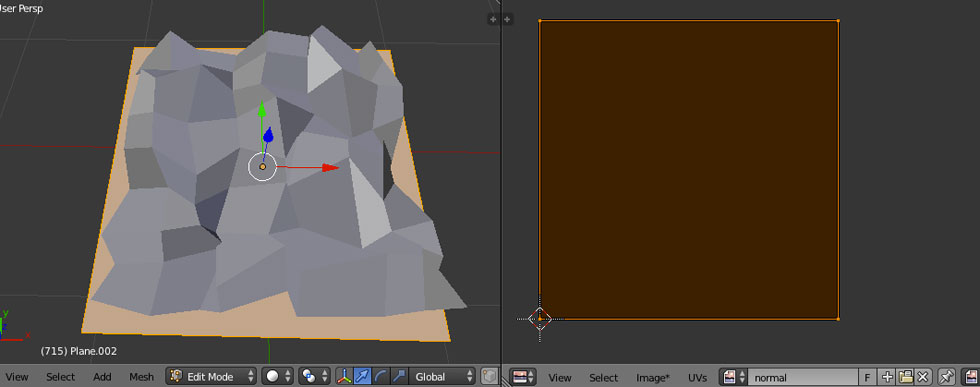Select the scale manipulator icon
Image resolution: width=980 pixels, height=387 pixels.
pyautogui.click(x=399, y=376)
